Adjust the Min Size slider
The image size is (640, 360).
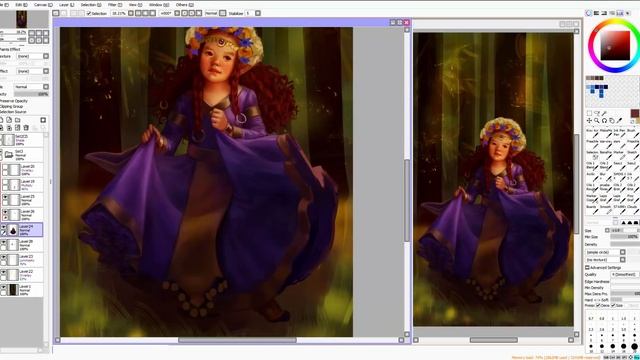625,237
